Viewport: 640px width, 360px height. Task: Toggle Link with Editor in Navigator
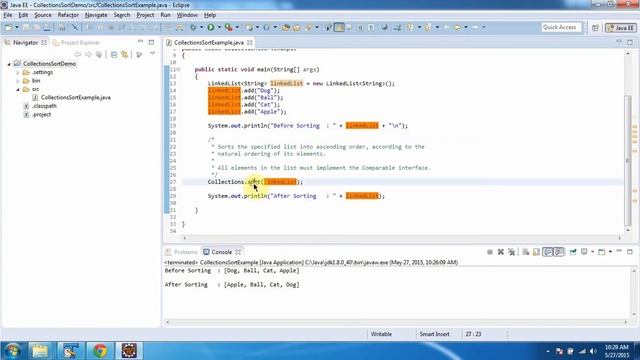(x=124, y=54)
